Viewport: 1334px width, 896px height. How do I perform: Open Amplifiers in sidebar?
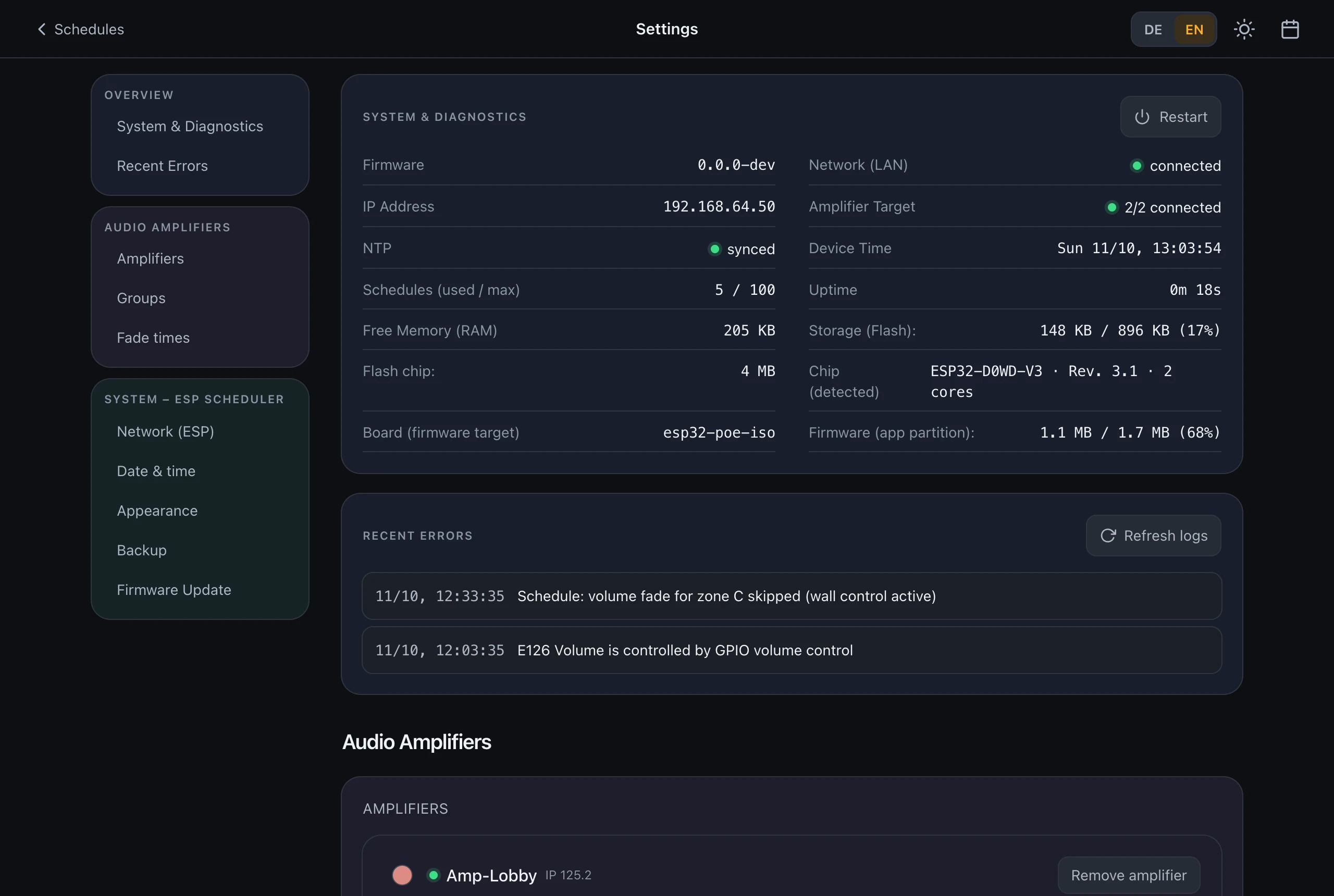pyautogui.click(x=150, y=258)
